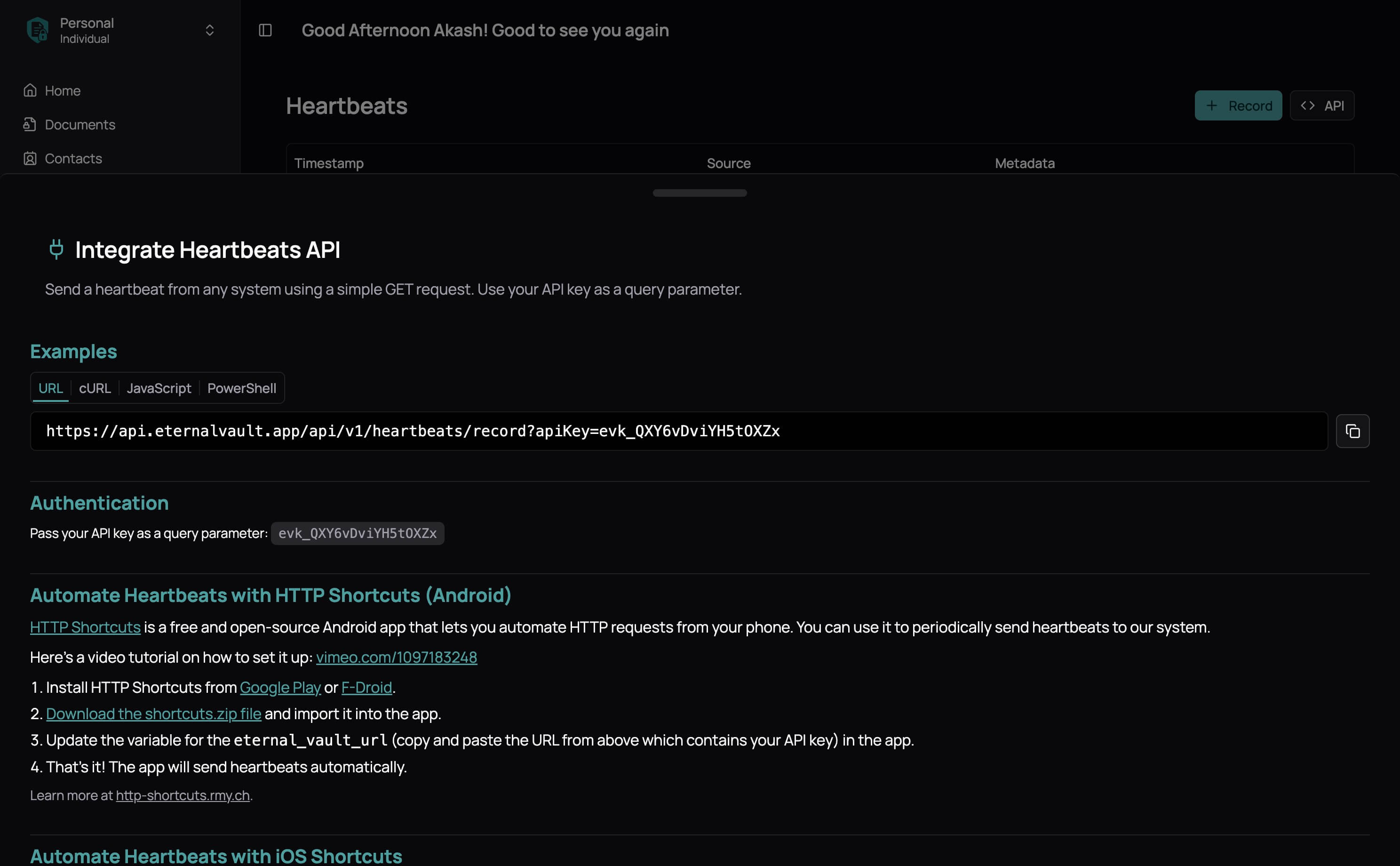Image resolution: width=1400 pixels, height=866 pixels.
Task: Click the Metadata column header
Action: [1025, 163]
